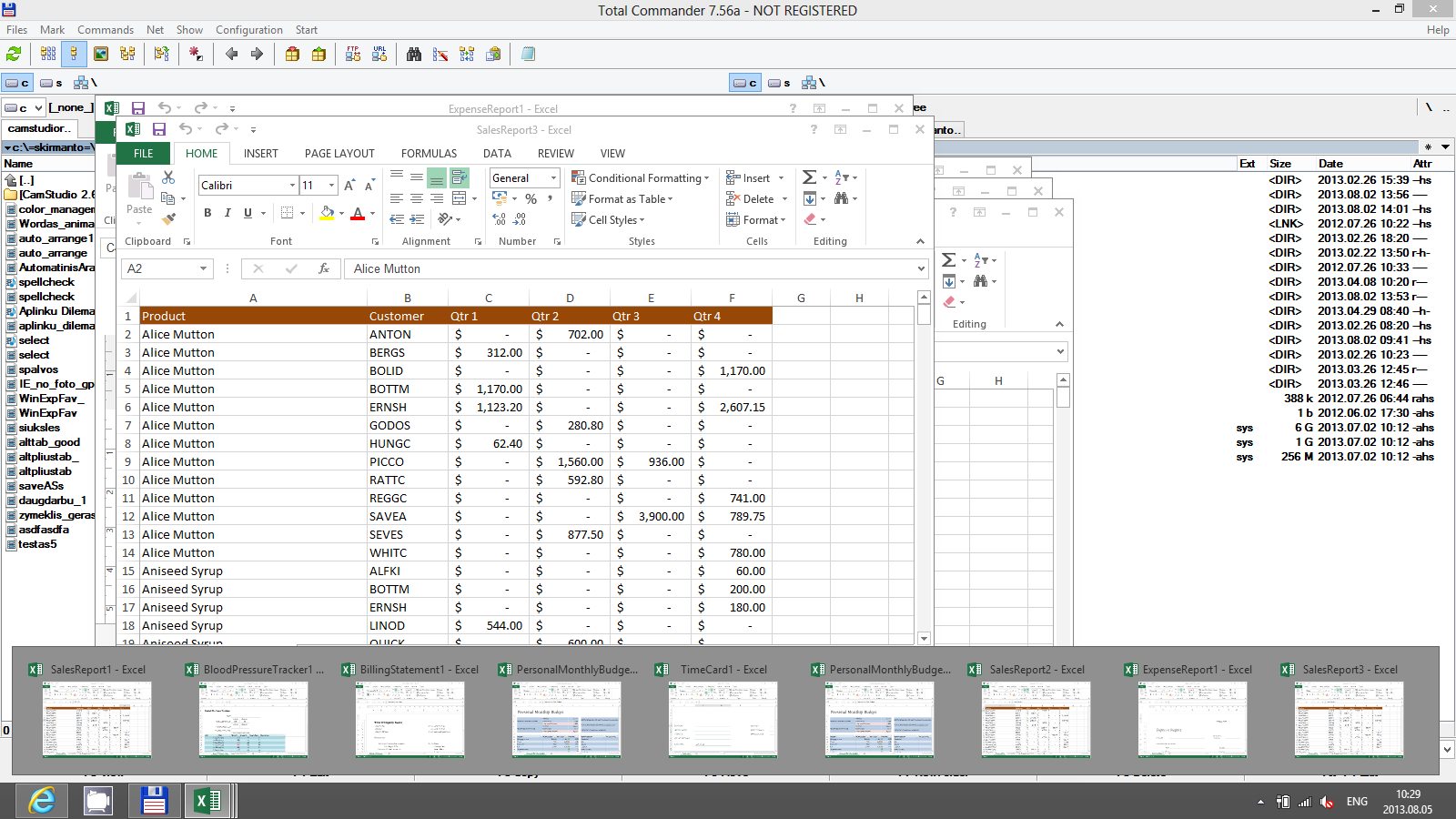Image resolution: width=1456 pixels, height=819 pixels.
Task: Unpack files using the green arrow box icon
Action: coord(318,55)
